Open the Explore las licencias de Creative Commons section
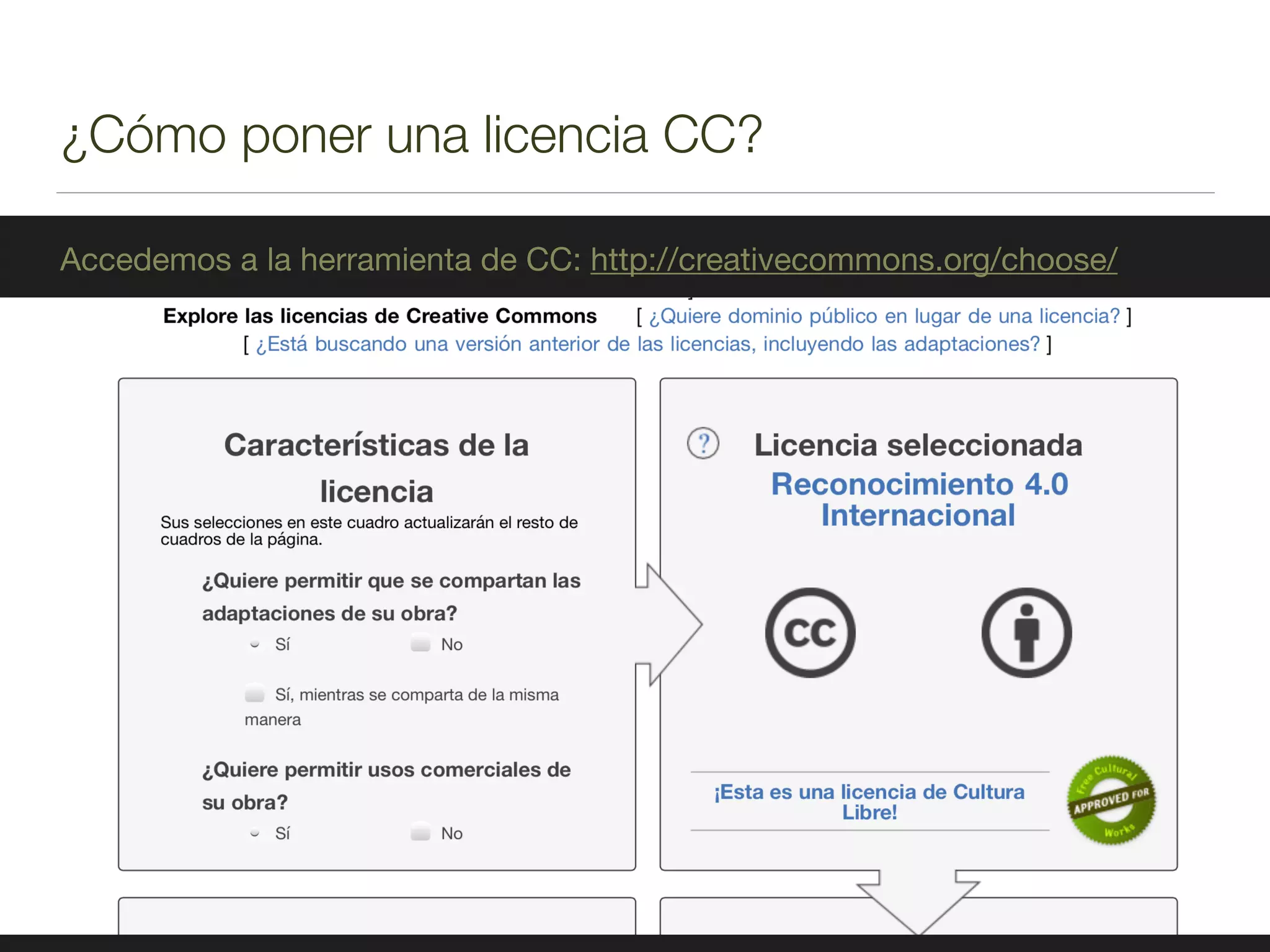The width and height of the screenshot is (1270, 952). tap(380, 316)
